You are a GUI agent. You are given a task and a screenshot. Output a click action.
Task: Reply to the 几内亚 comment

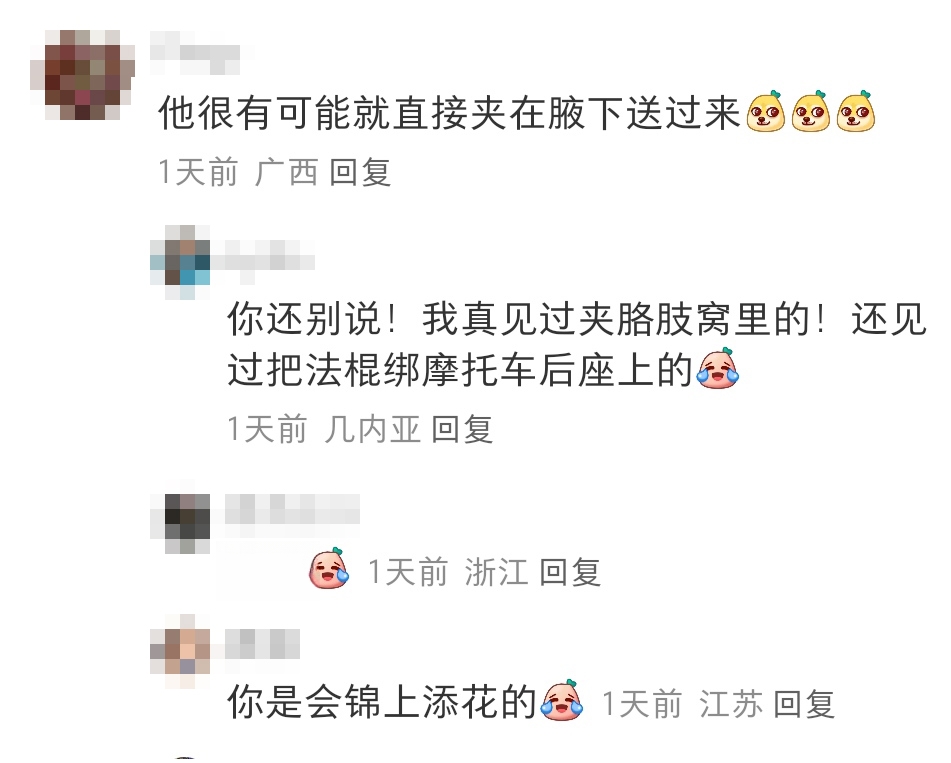point(462,429)
